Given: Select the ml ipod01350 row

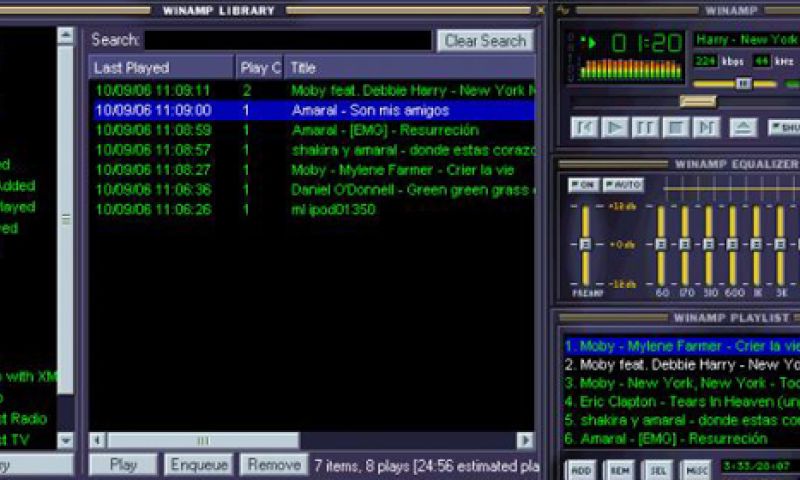Looking at the screenshot, I should coord(312,210).
